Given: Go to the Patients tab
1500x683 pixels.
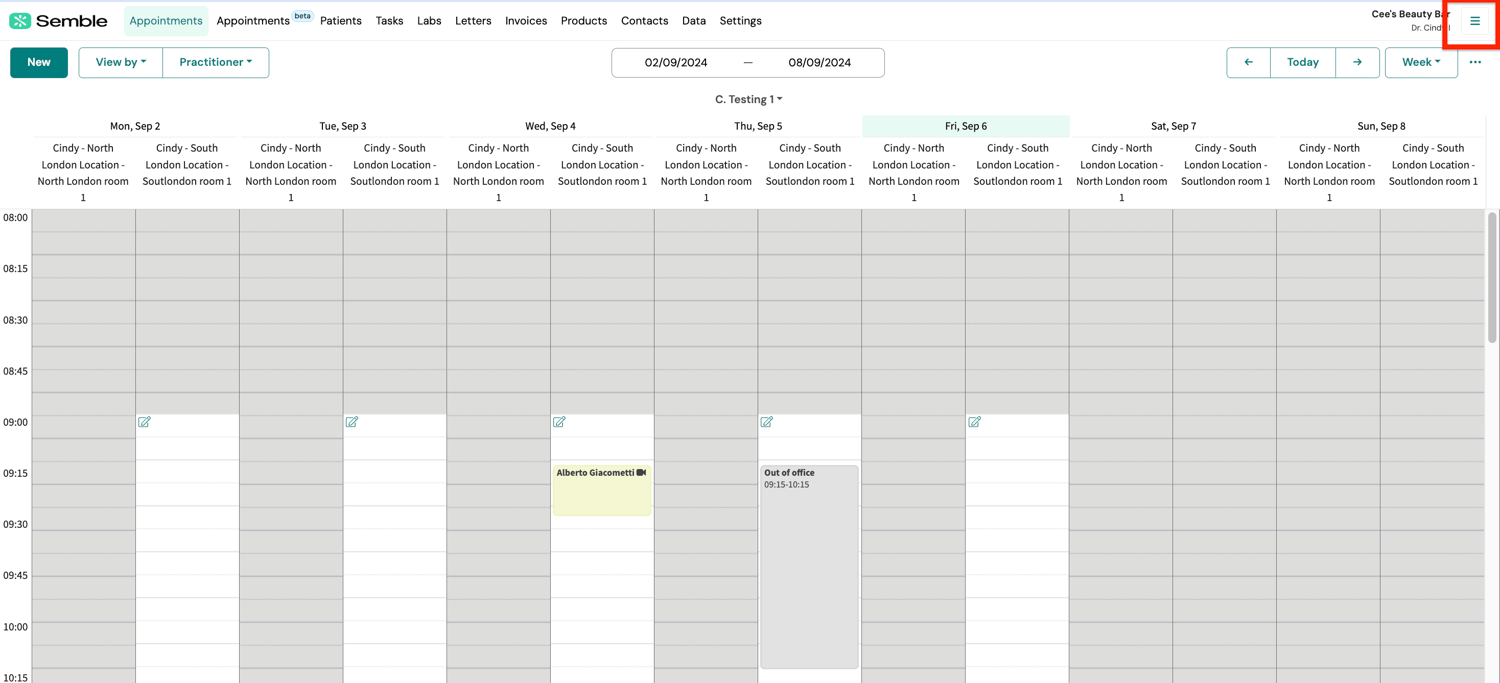Looking at the screenshot, I should (340, 21).
